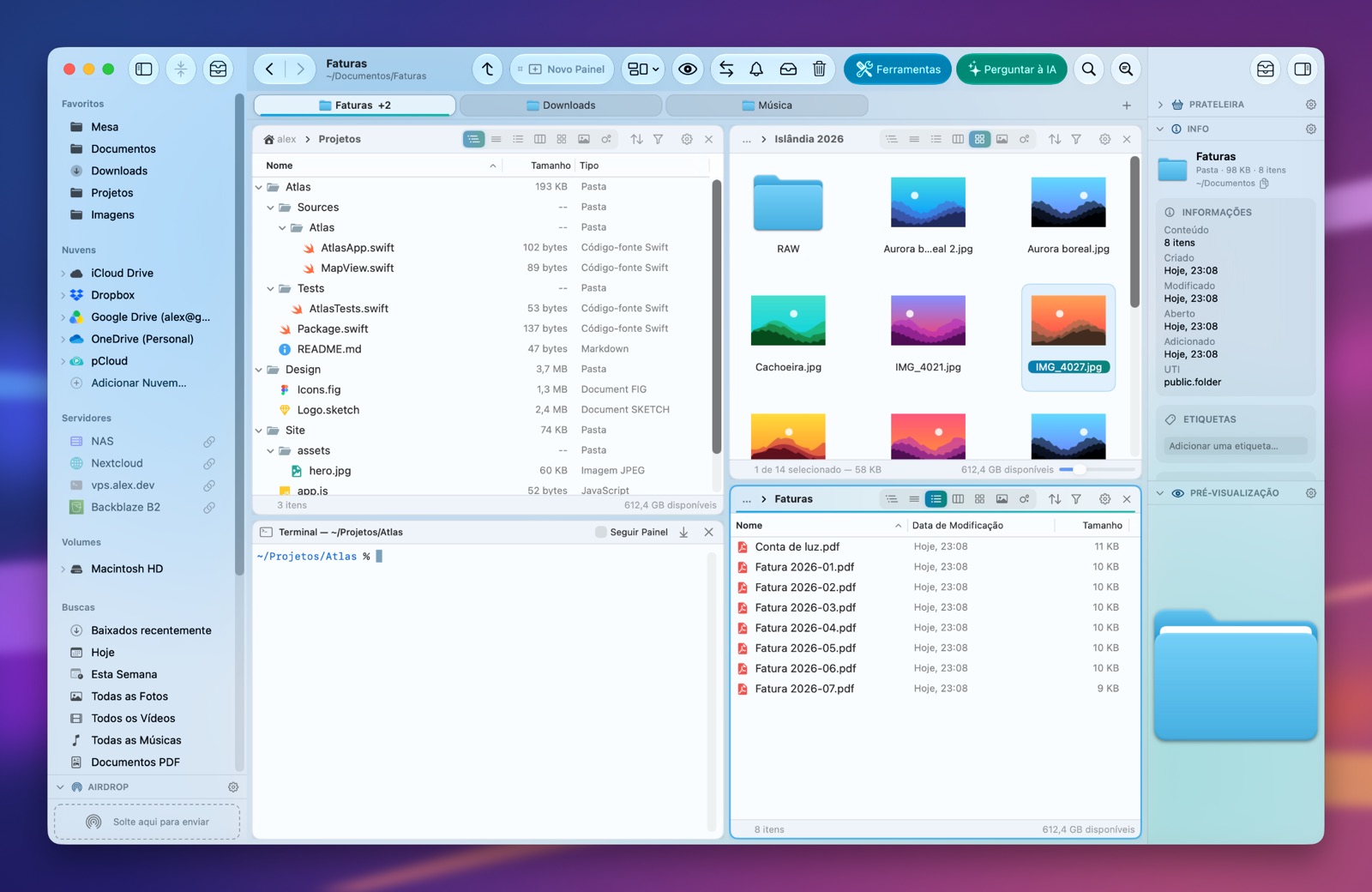Viewport: 1372px width, 892px height.
Task: Select the Faturas +2 tab
Action: (x=355, y=105)
